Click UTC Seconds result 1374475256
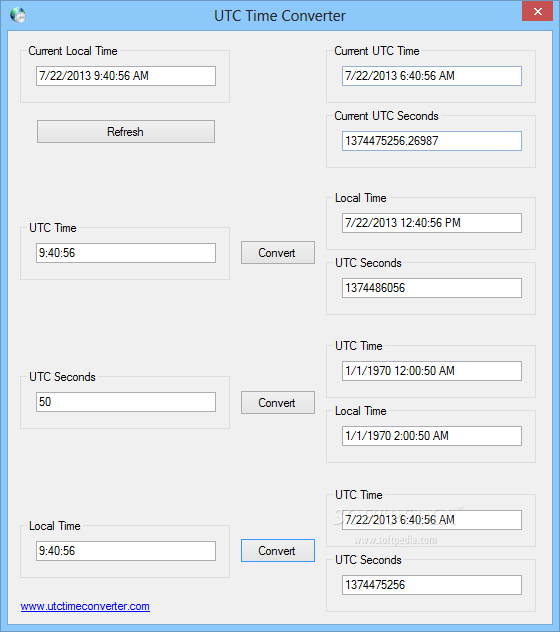This screenshot has height=632, width=560. click(x=432, y=585)
